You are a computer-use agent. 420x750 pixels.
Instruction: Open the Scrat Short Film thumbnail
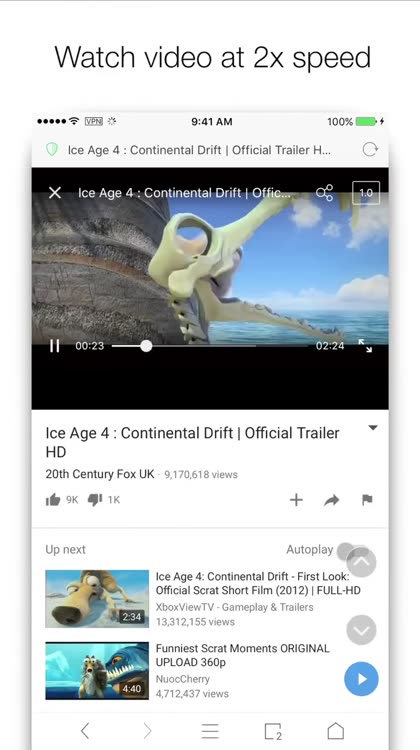pos(97,598)
